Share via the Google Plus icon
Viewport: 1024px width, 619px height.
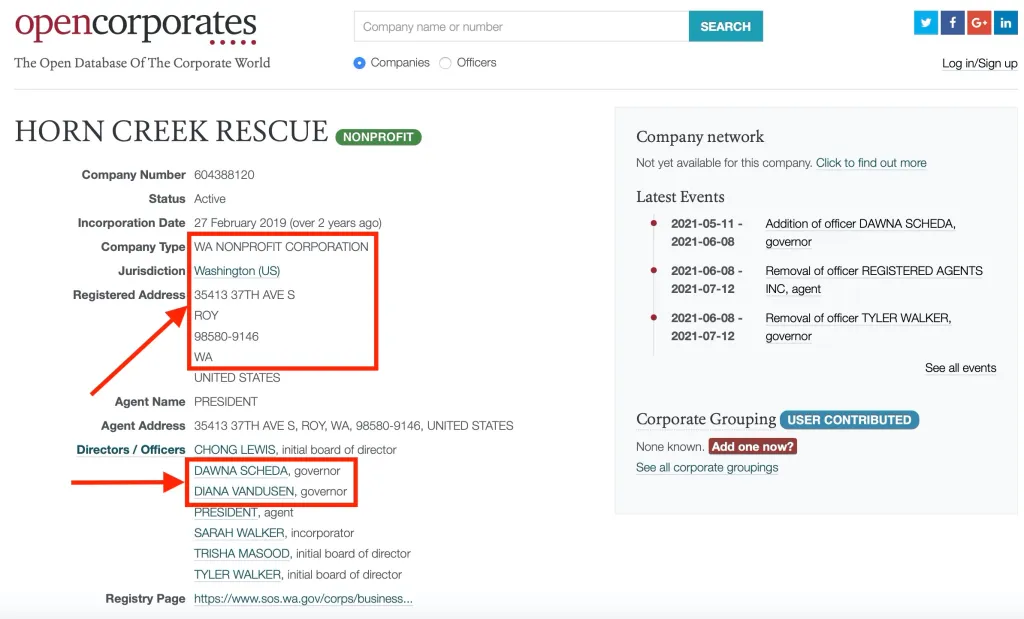[x=979, y=23]
